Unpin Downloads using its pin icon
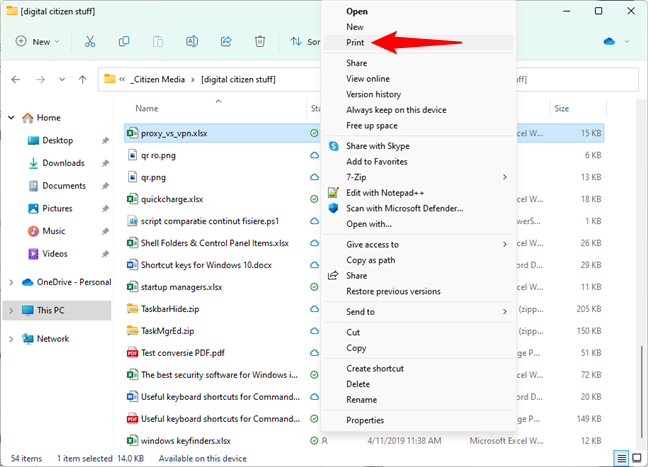This screenshot has width=648, height=467. click(x=105, y=163)
